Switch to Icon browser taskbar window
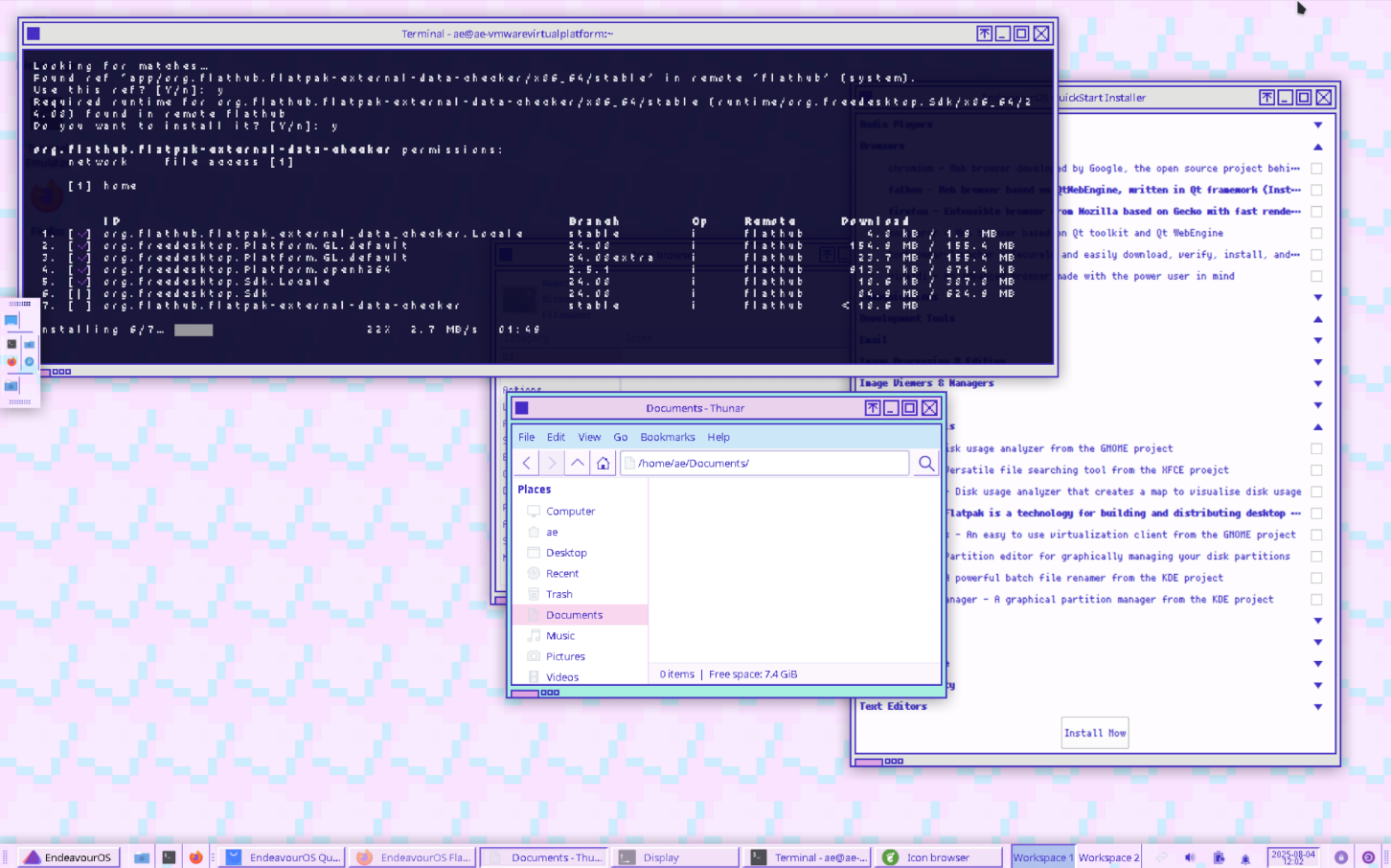Screen dimensions: 1391x868 [939, 857]
